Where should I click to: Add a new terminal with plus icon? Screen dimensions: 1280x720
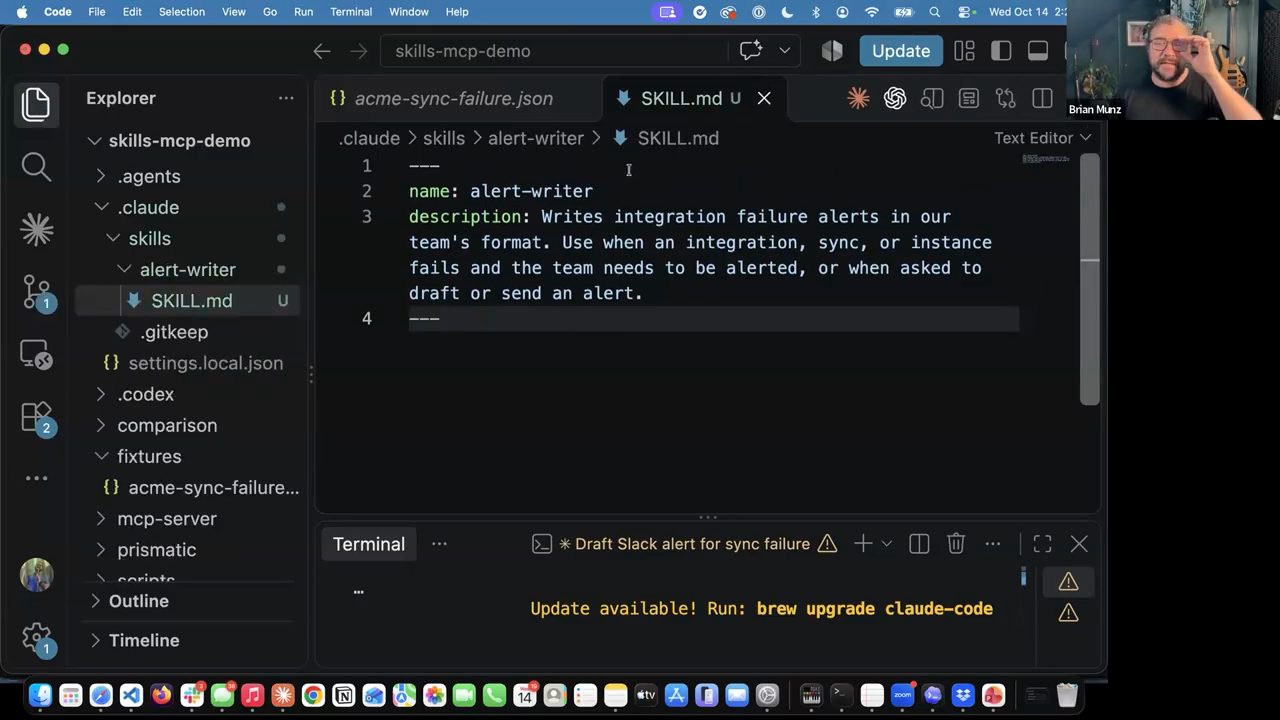[863, 544]
